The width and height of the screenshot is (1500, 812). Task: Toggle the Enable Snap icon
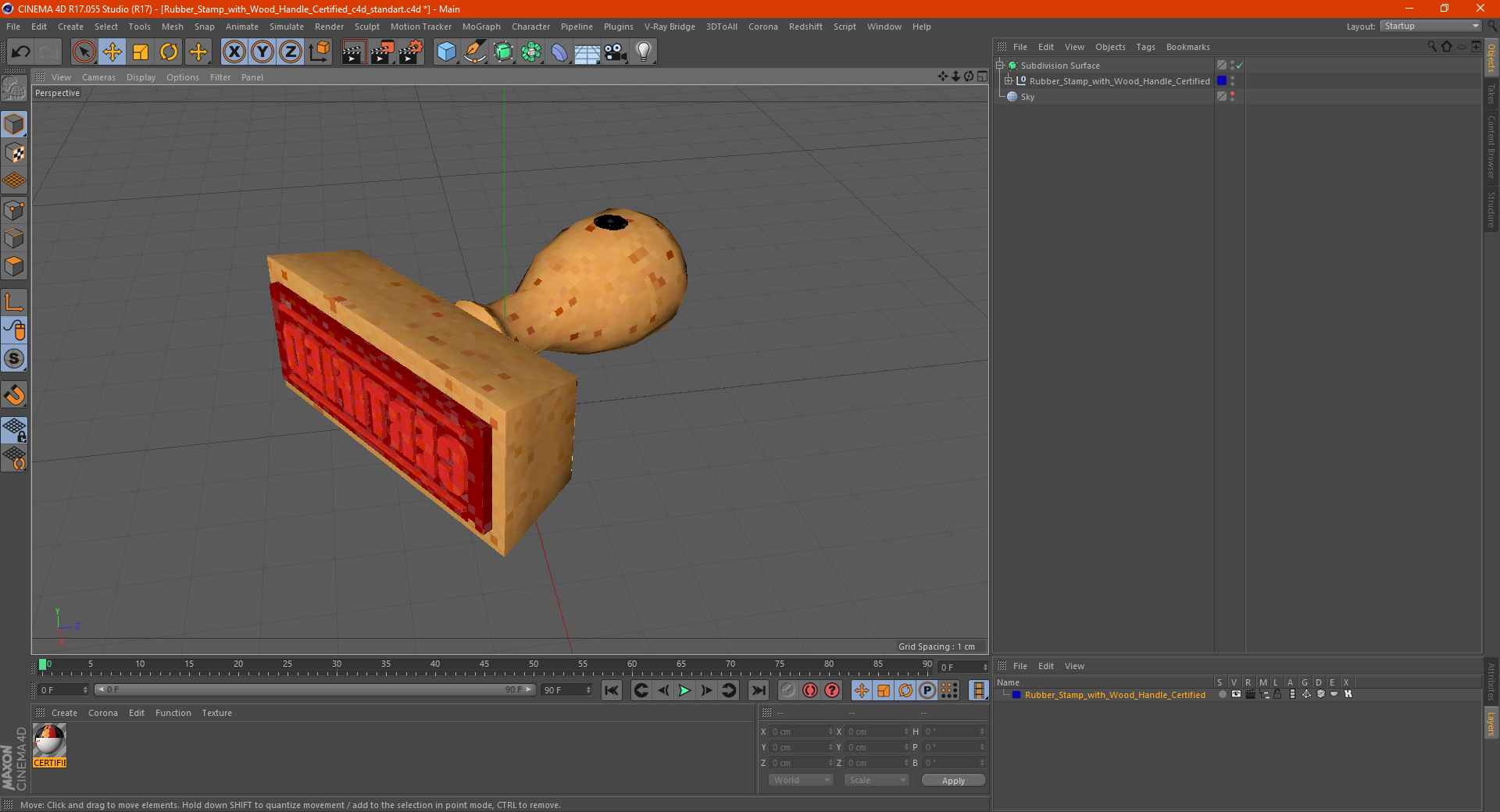(x=14, y=394)
